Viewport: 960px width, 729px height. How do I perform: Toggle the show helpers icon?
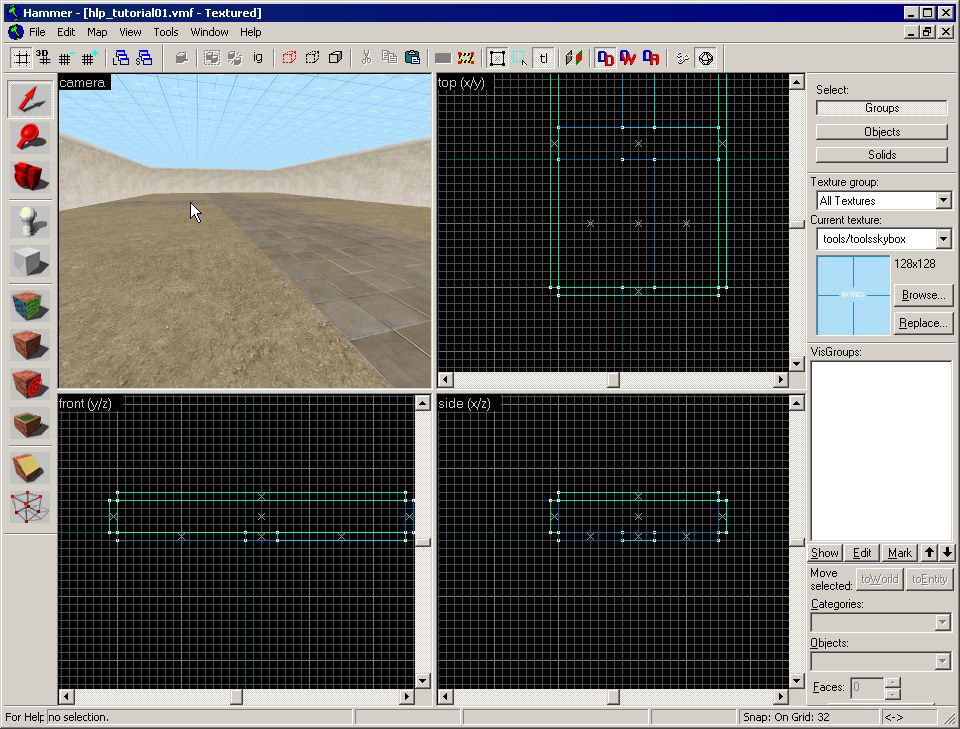[x=682, y=58]
